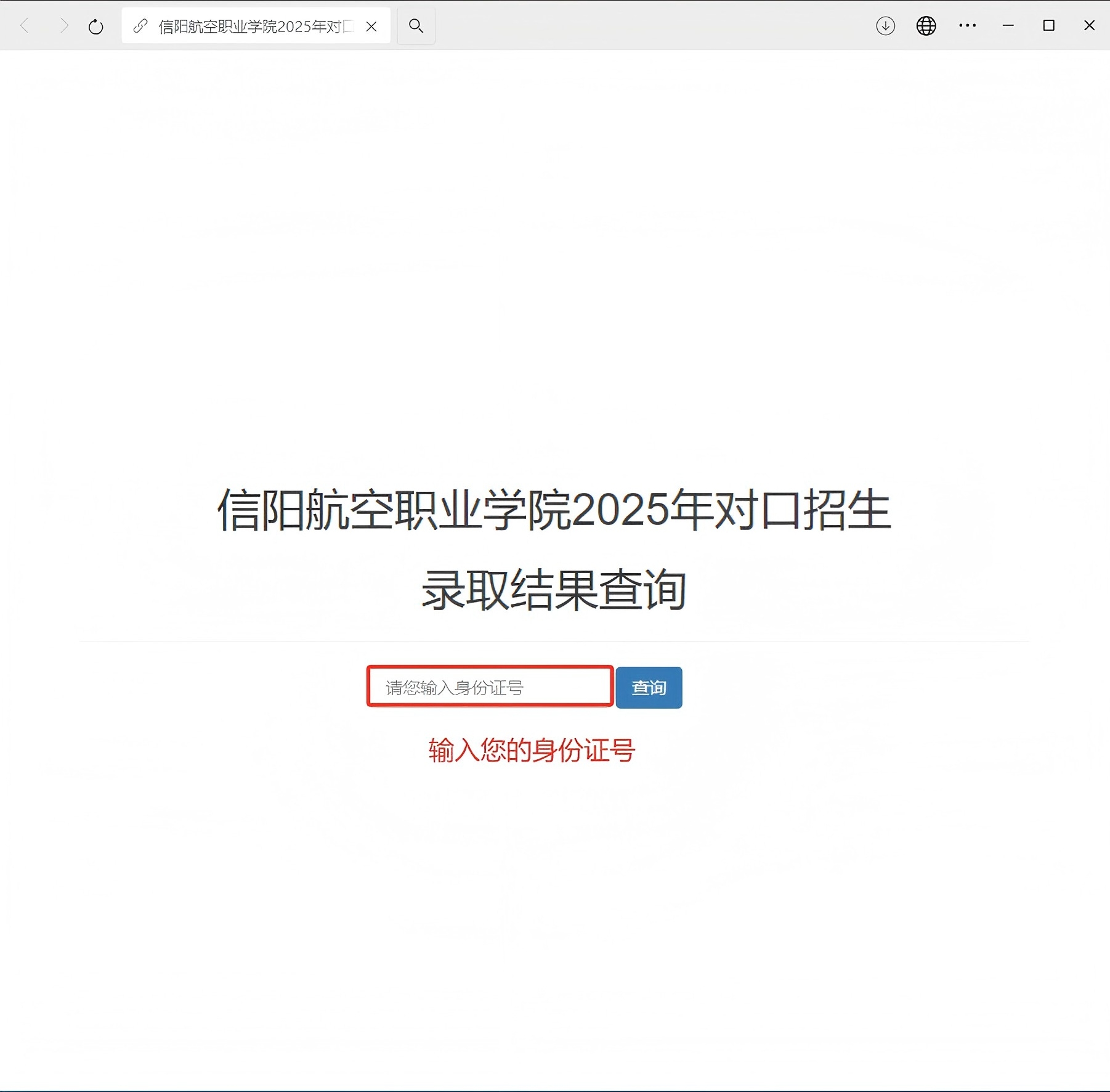
Task: Reload the page with the refresh icon
Action: click(95, 26)
